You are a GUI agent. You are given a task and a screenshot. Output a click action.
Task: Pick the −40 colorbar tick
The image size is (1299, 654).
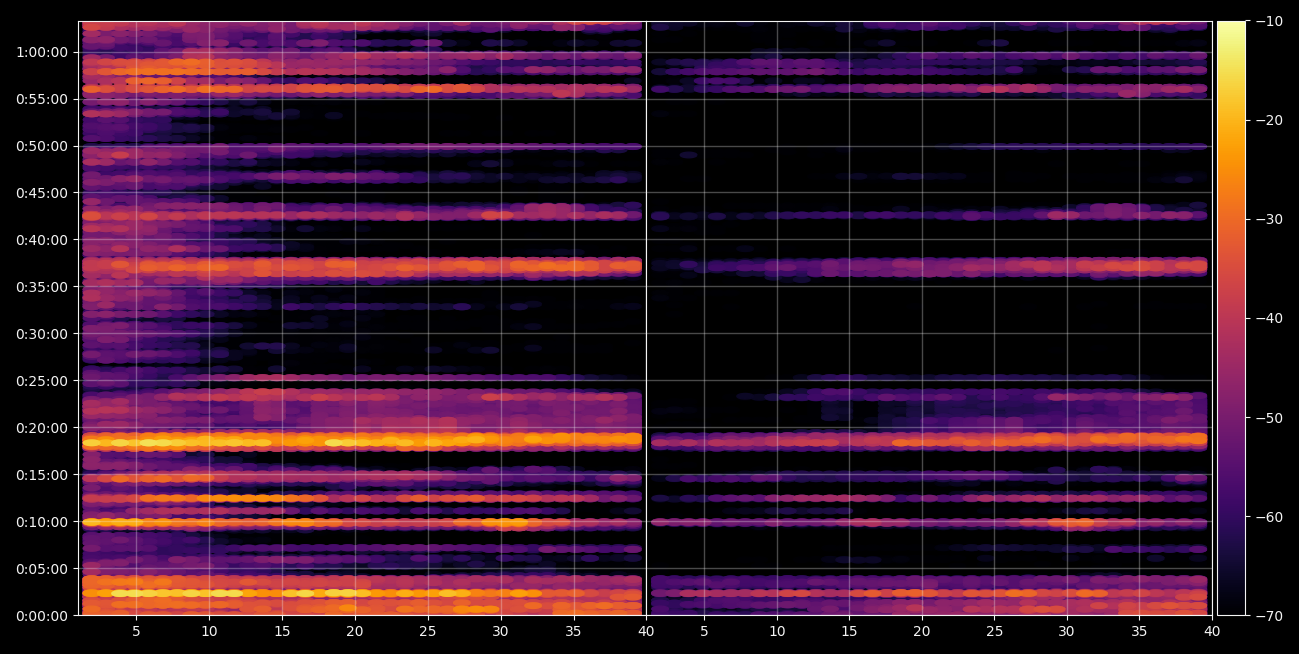pyautogui.click(x=1270, y=318)
